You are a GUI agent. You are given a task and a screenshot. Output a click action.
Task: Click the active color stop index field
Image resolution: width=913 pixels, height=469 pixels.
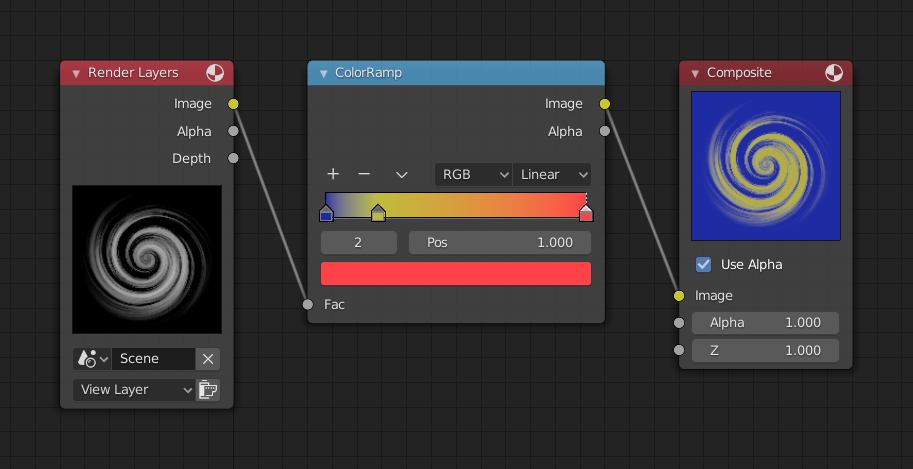(359, 242)
